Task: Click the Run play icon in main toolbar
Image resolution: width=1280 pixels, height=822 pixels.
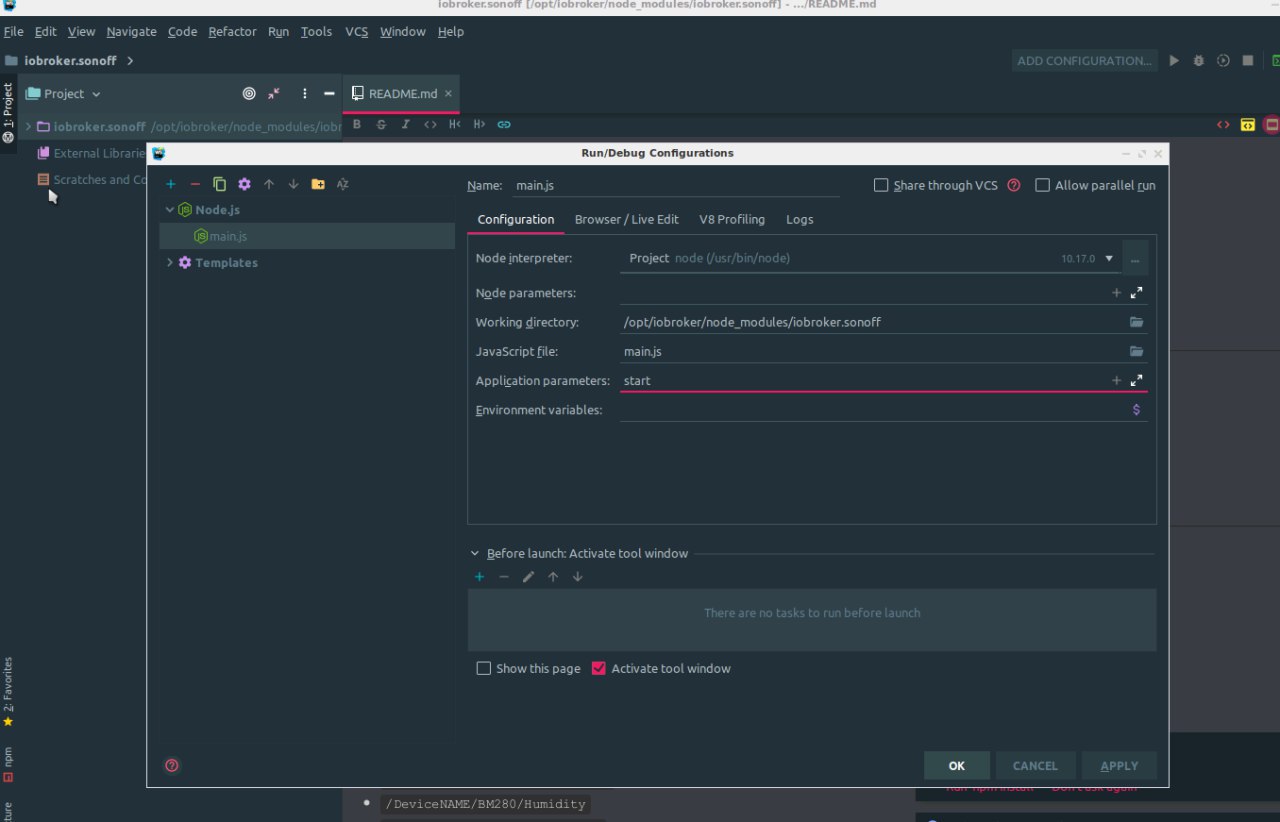Action: pyautogui.click(x=1174, y=61)
